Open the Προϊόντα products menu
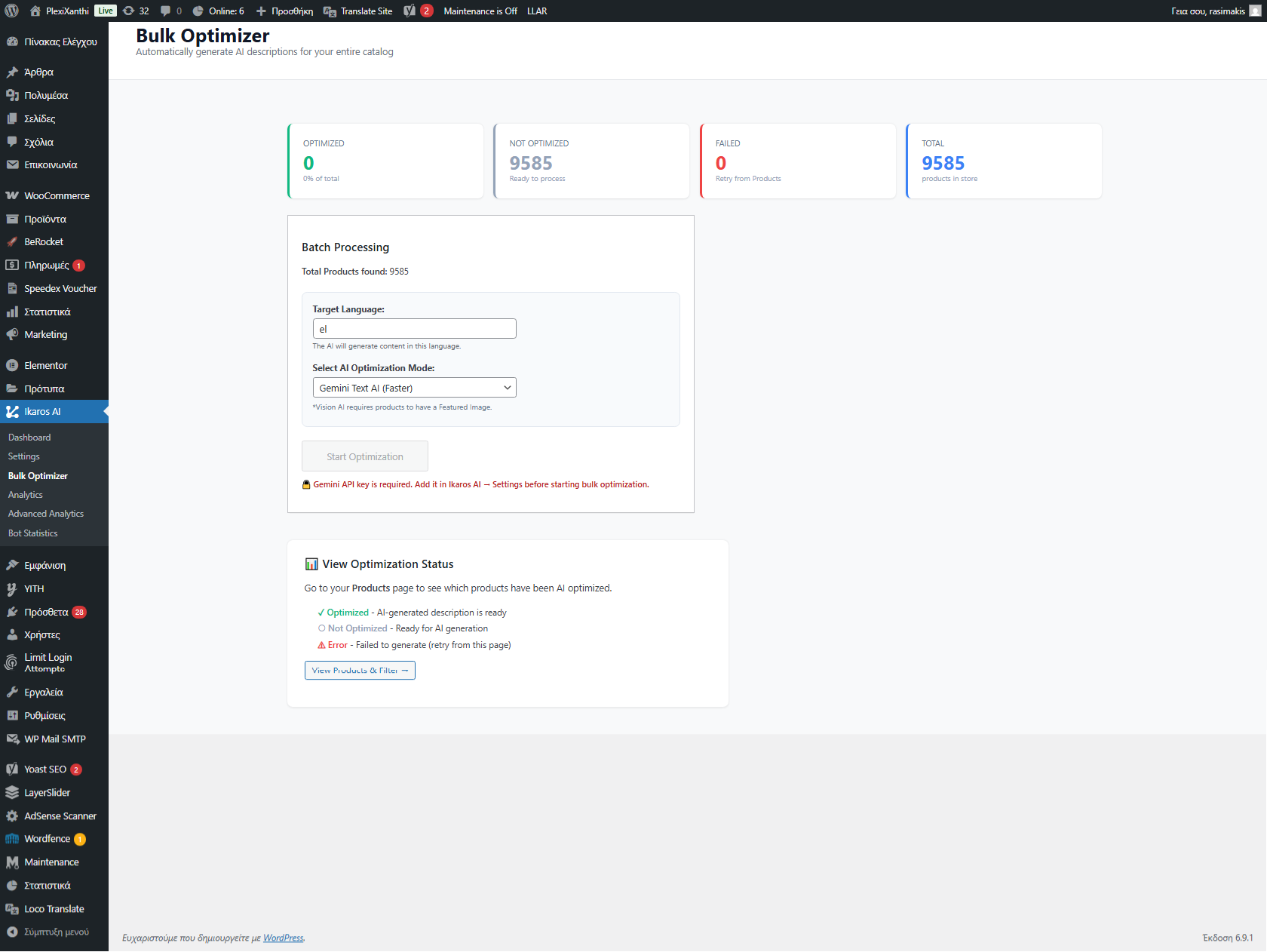Viewport: 1267px width, 952px height. click(54, 219)
